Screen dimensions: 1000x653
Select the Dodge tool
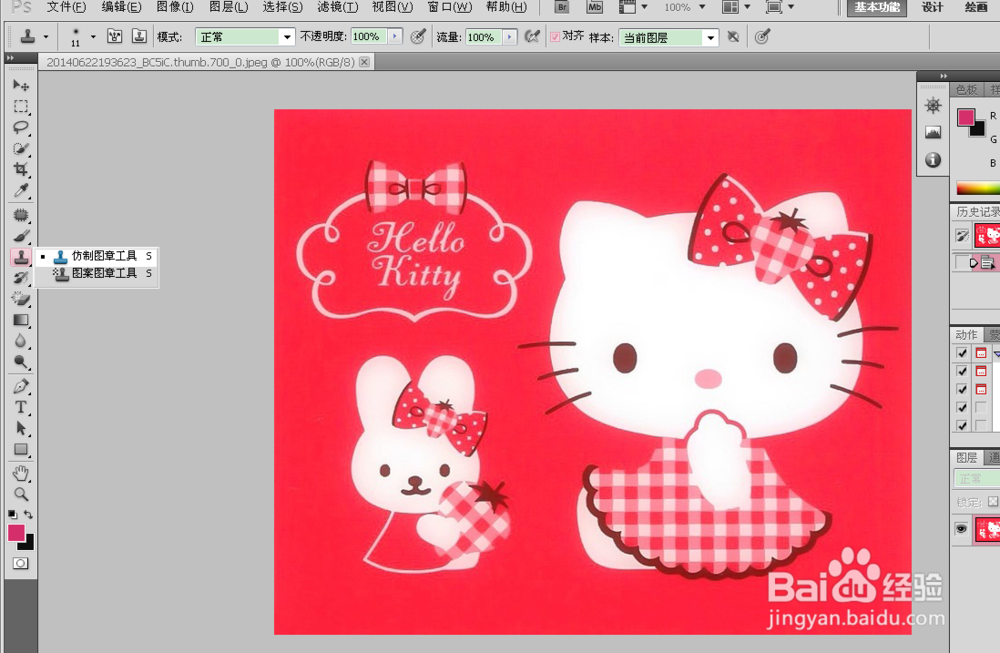tap(20, 362)
